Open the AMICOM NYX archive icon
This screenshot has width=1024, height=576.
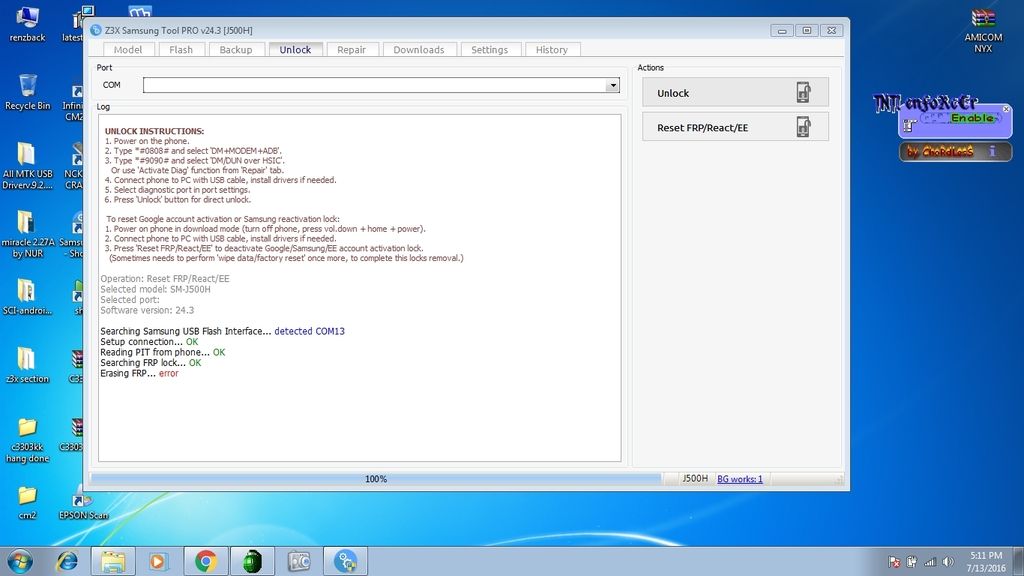[983, 20]
